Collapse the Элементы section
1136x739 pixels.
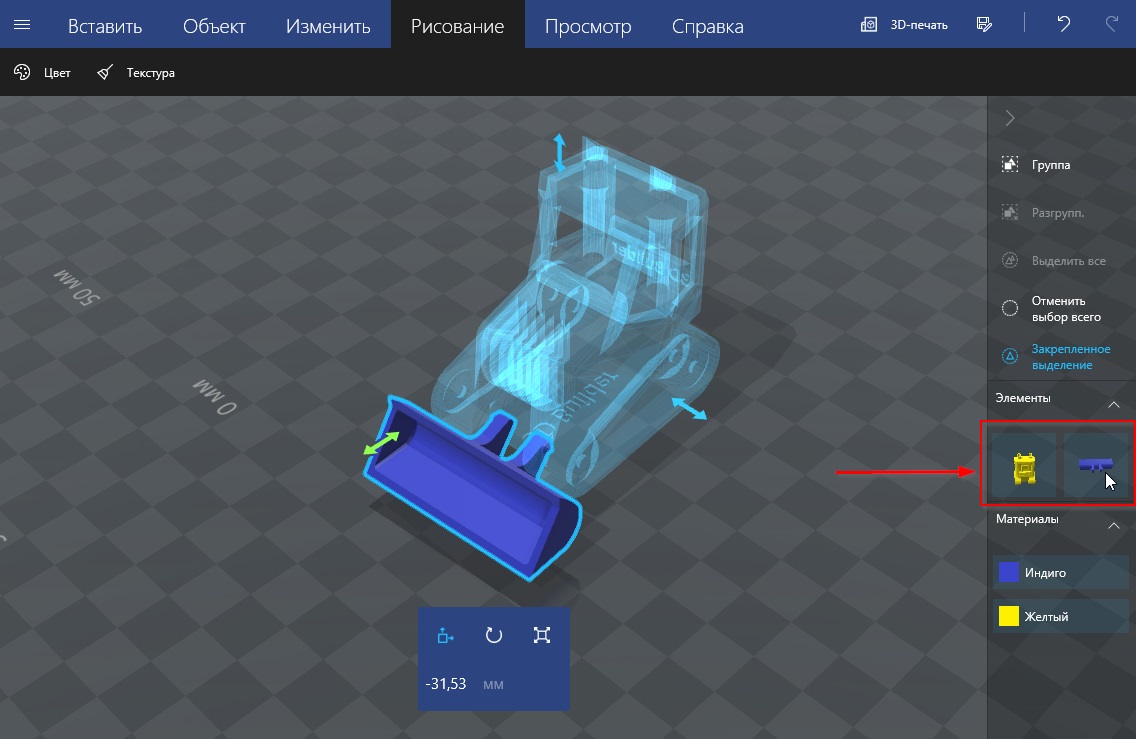[x=1113, y=404]
